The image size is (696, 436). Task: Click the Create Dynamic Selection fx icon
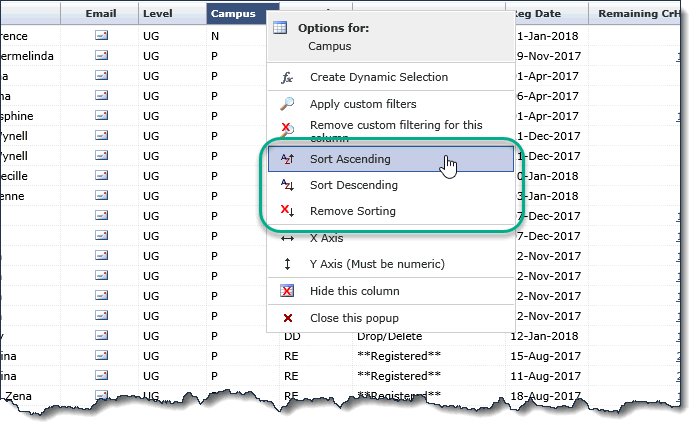tap(287, 77)
